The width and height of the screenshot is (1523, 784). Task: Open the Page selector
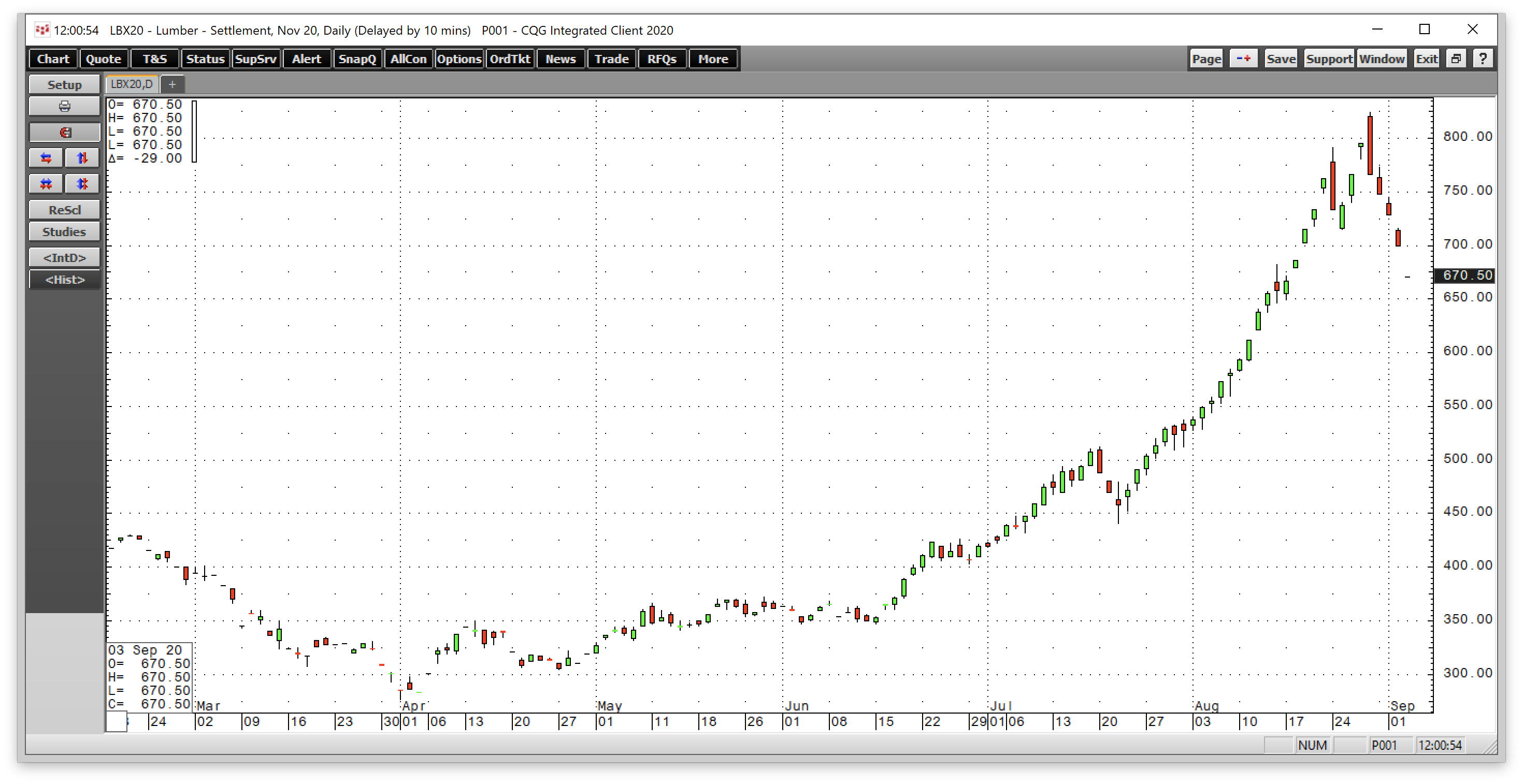click(1206, 59)
